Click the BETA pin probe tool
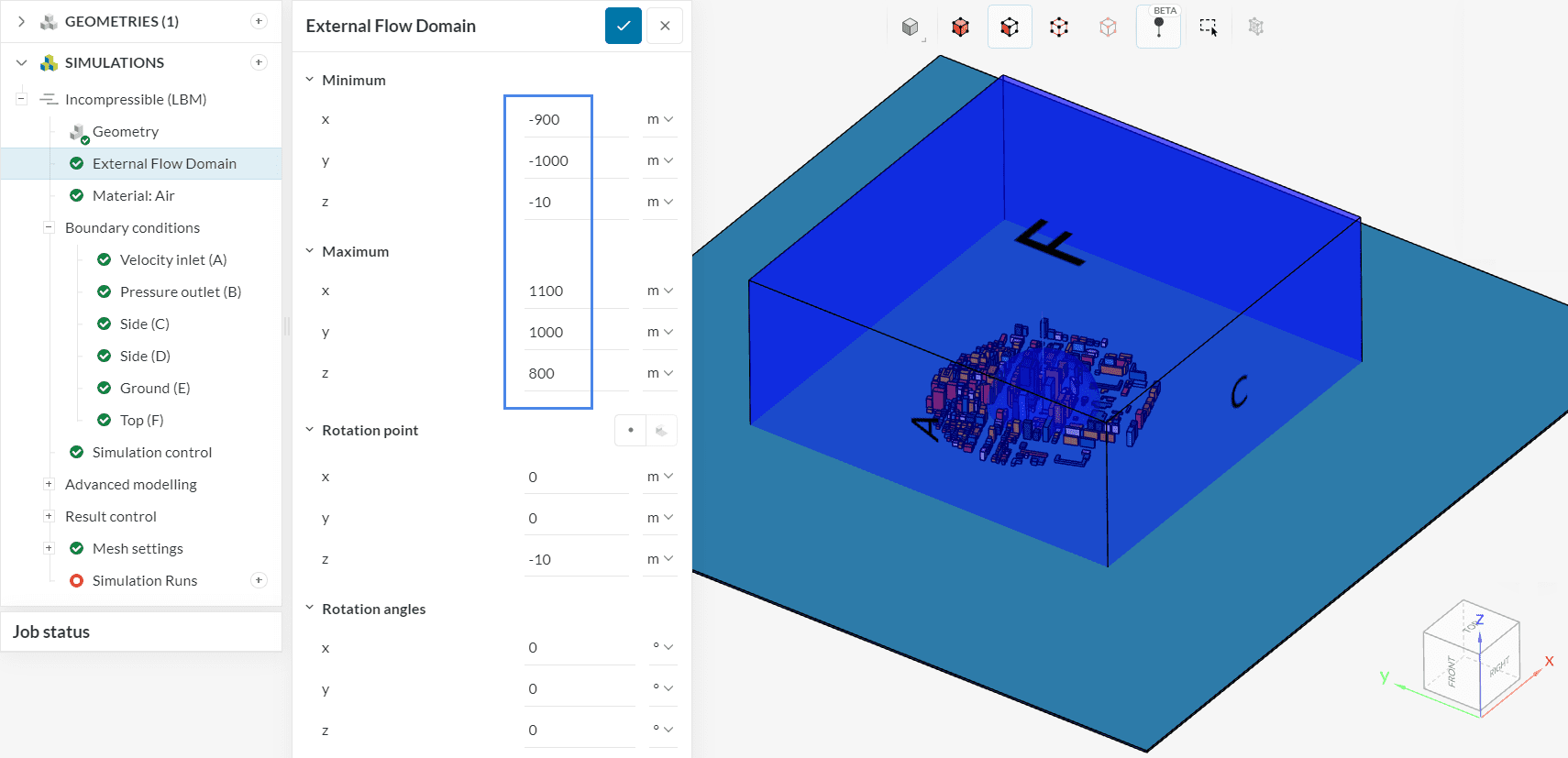The height and width of the screenshot is (758, 1568). coord(1158,27)
